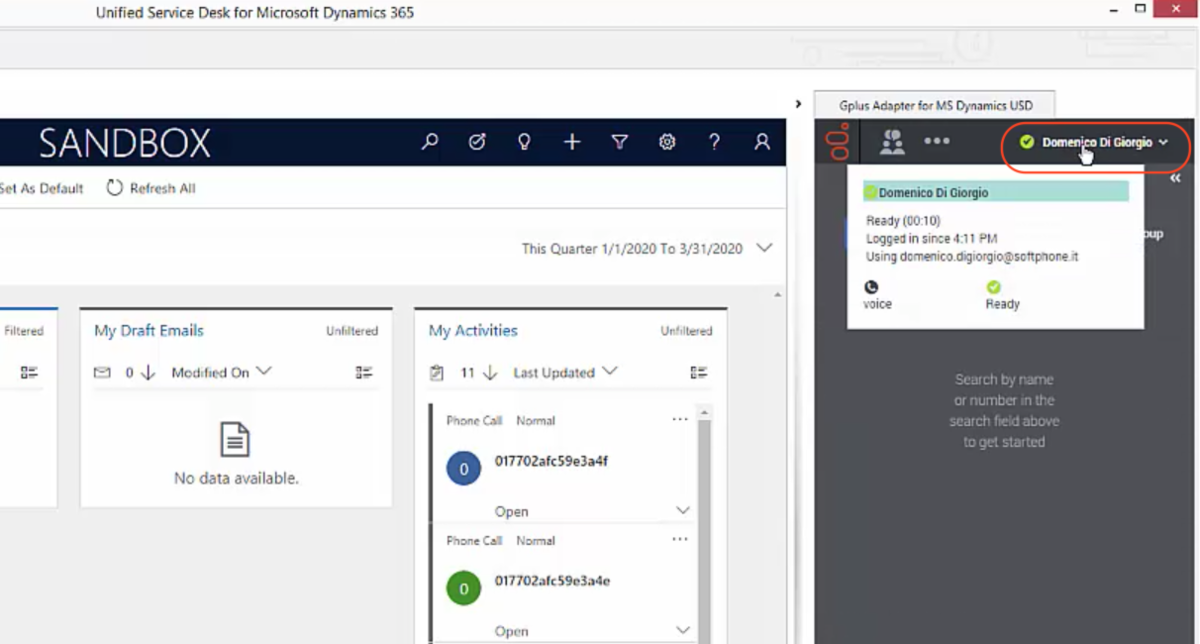Click the task flow target icon
Image resolution: width=1200 pixels, height=644 pixels.
click(x=477, y=142)
